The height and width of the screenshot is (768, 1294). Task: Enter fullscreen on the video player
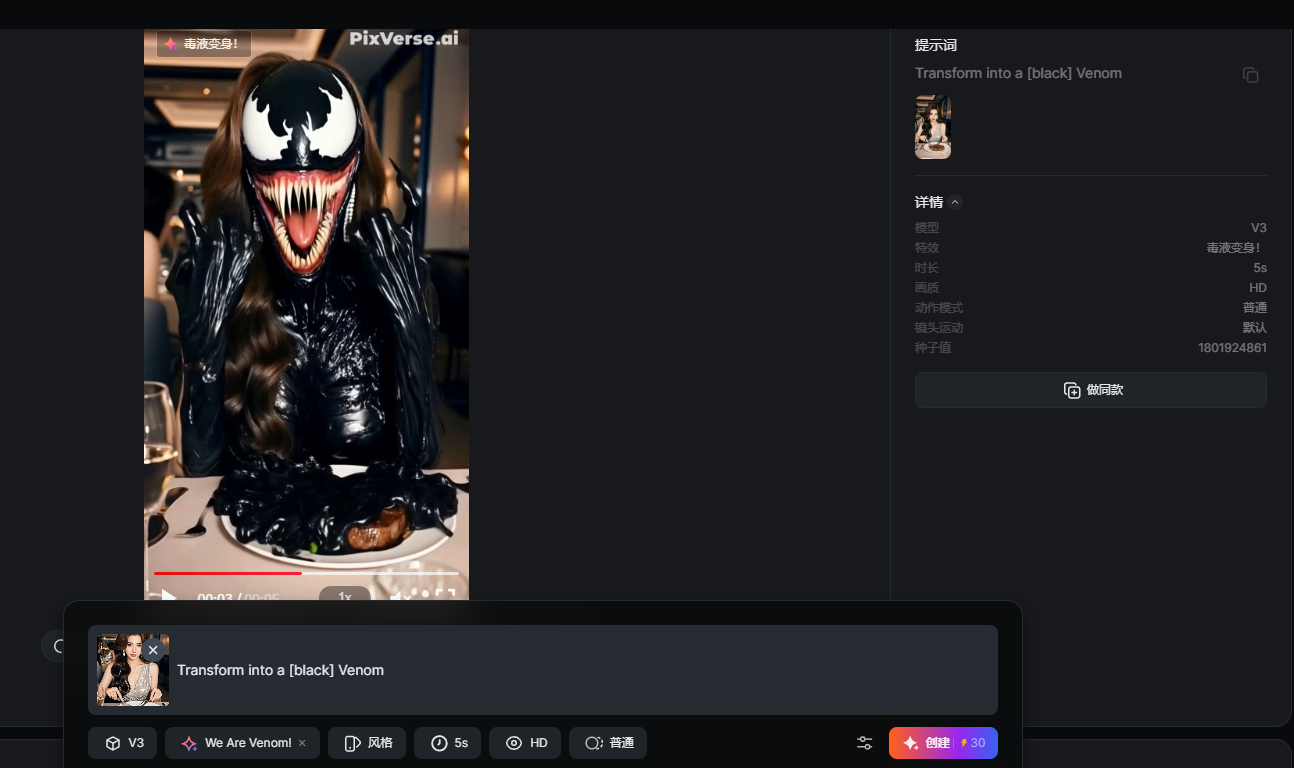[x=445, y=596]
